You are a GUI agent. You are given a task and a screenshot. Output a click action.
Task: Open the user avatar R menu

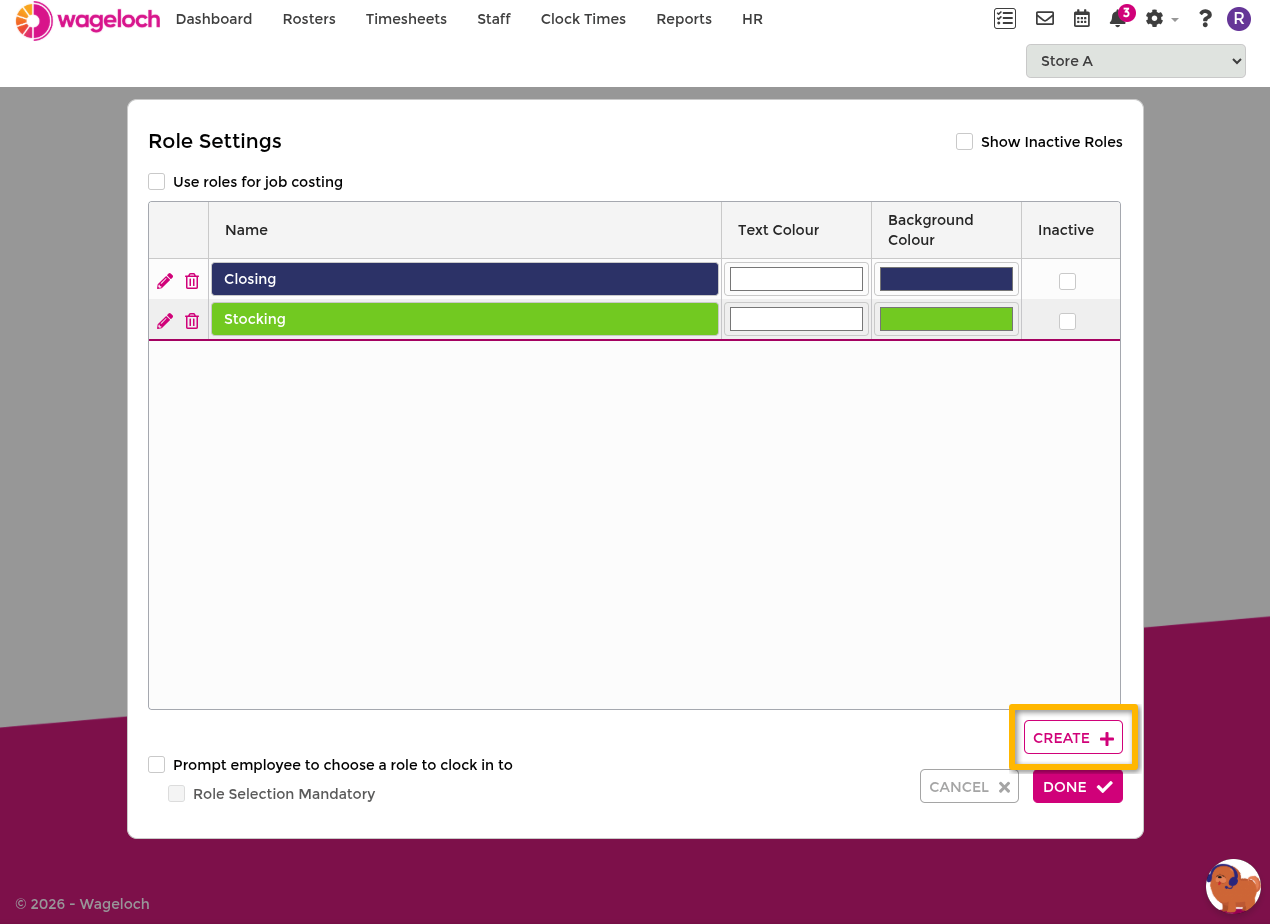1239,19
